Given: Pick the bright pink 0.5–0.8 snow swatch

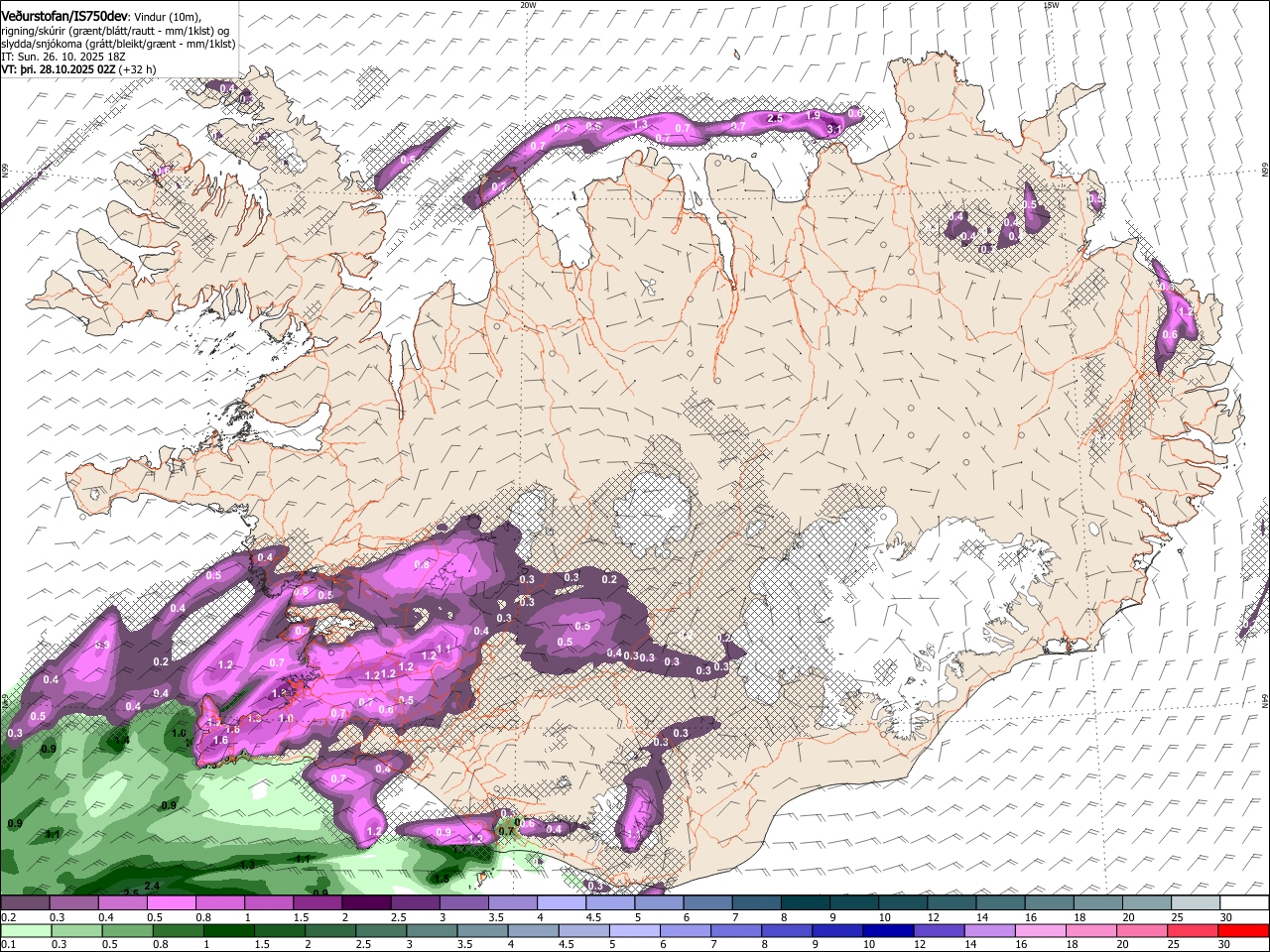Looking at the screenshot, I should click(x=171, y=903).
